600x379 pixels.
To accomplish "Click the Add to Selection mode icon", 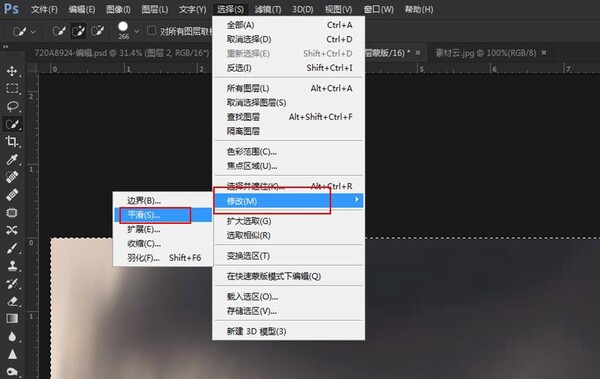I will tap(78, 31).
